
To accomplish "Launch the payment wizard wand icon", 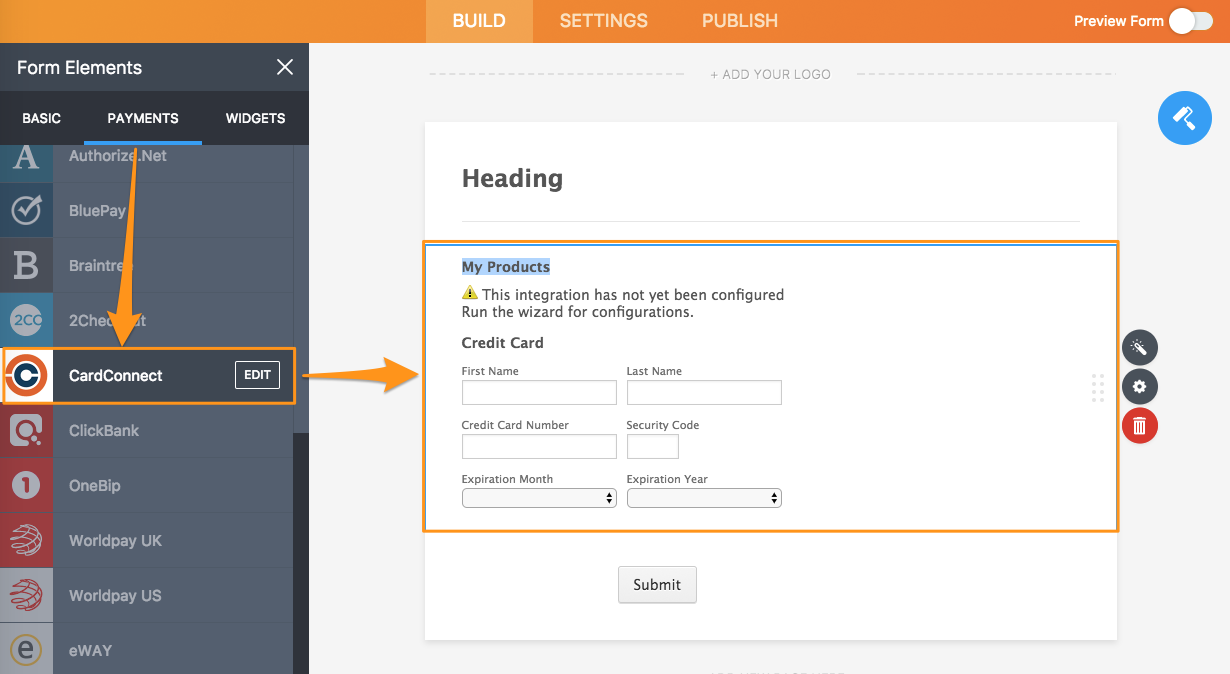I will [1139, 348].
